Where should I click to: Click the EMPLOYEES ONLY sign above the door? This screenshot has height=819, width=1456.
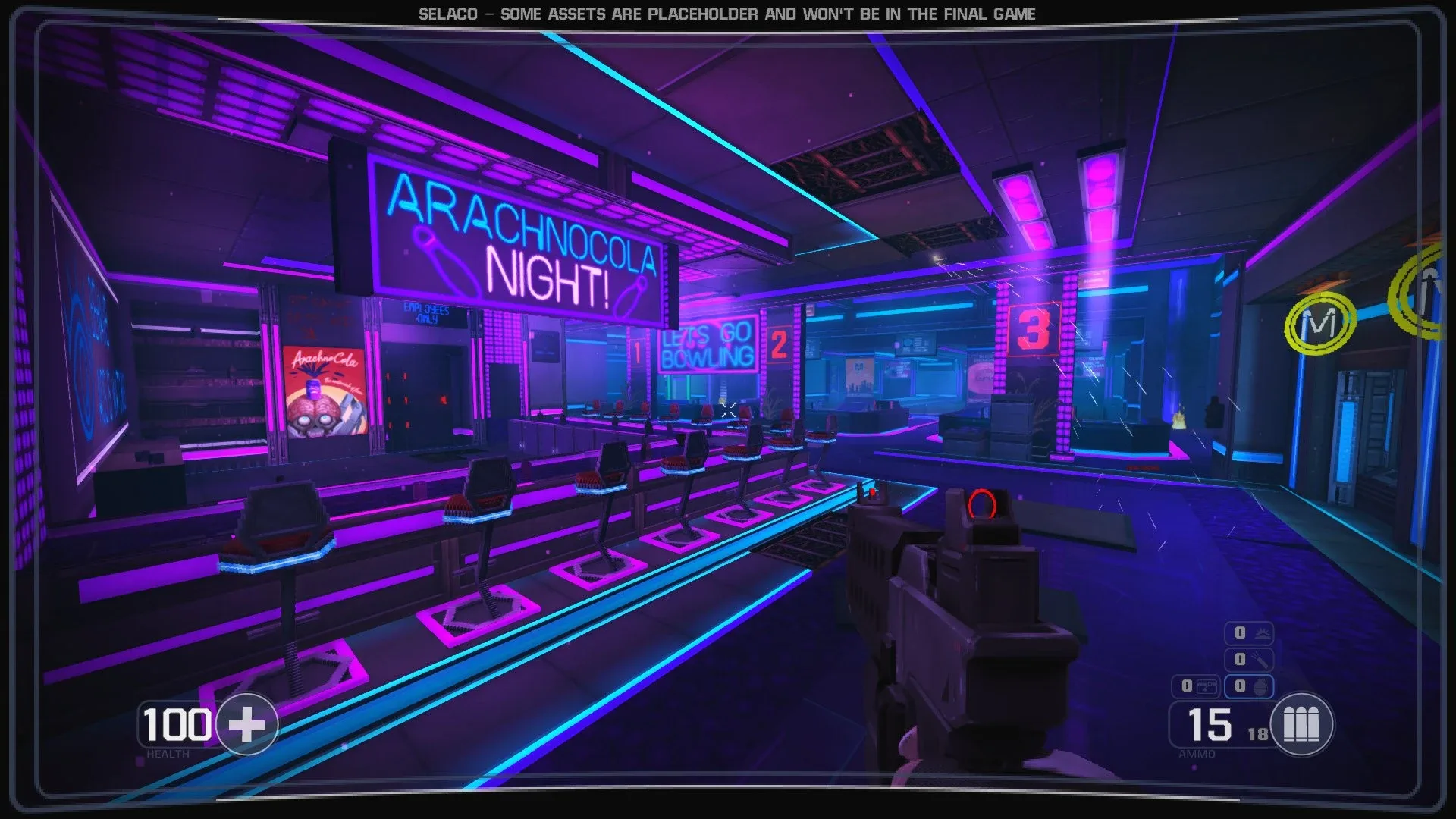tap(422, 312)
